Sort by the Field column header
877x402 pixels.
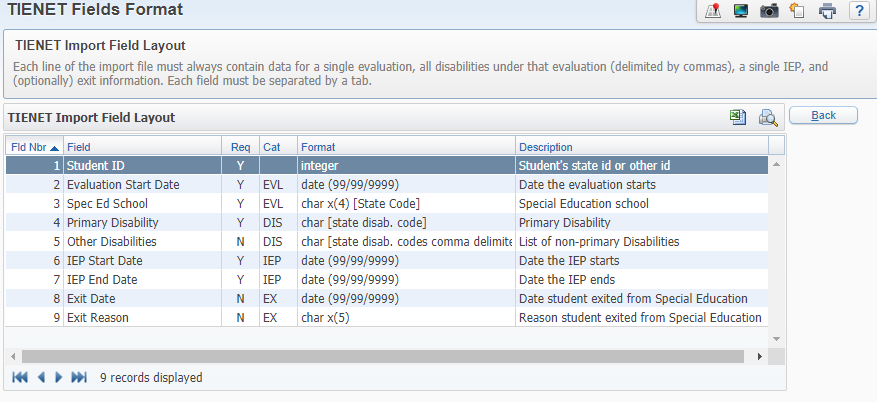point(142,146)
